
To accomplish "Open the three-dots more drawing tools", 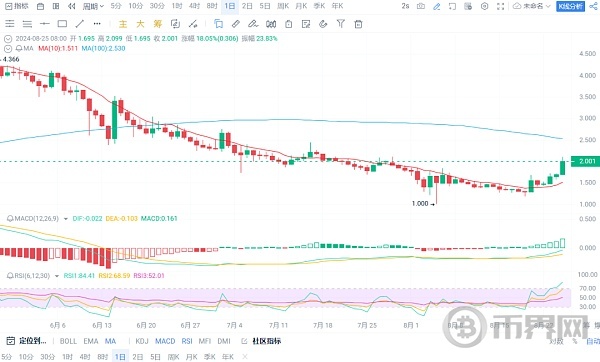I will (x=97, y=24).
